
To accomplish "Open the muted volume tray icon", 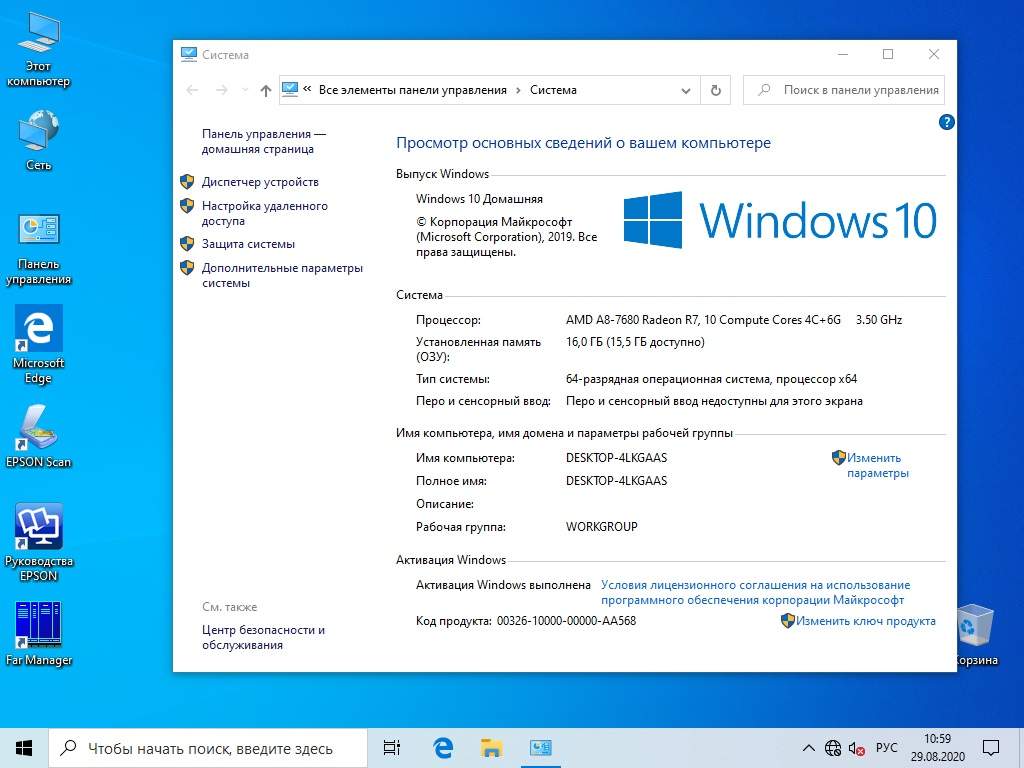I will click(856, 748).
